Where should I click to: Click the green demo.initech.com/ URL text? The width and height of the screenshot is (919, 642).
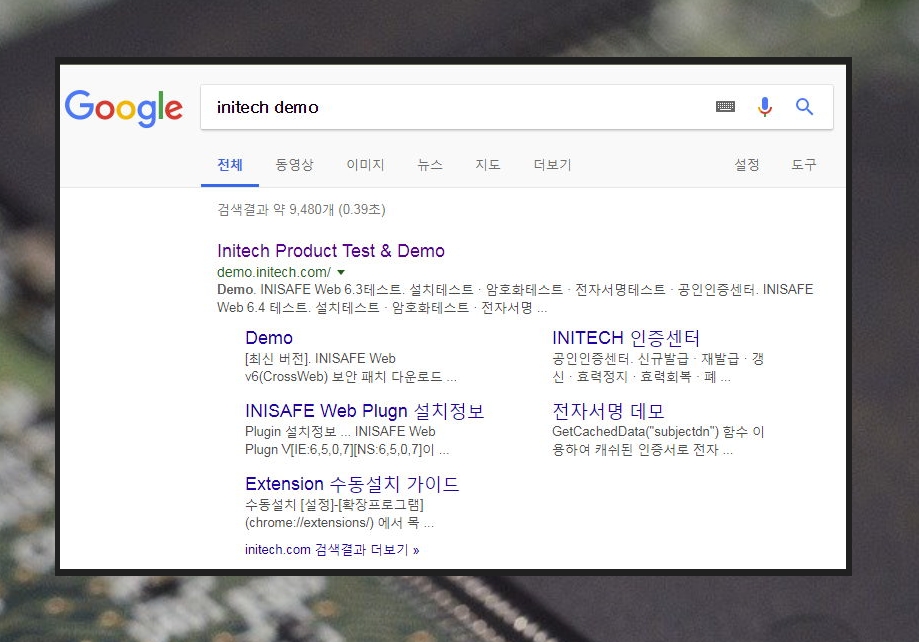coord(274,272)
